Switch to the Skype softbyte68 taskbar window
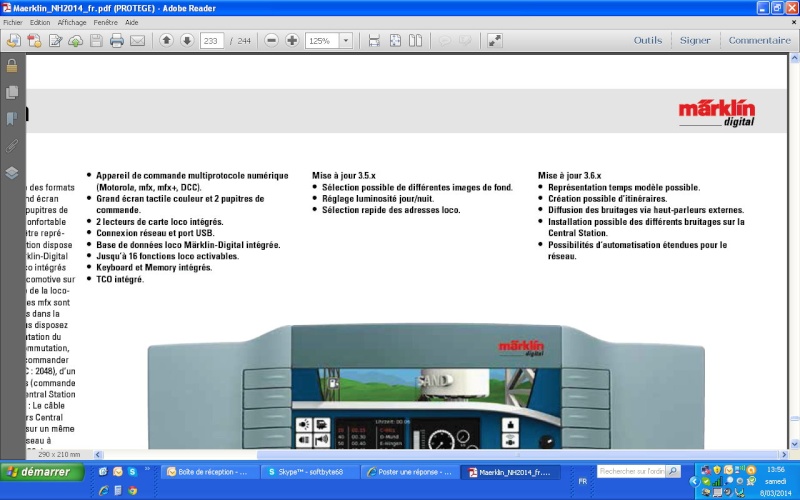800x500 pixels. 310,472
